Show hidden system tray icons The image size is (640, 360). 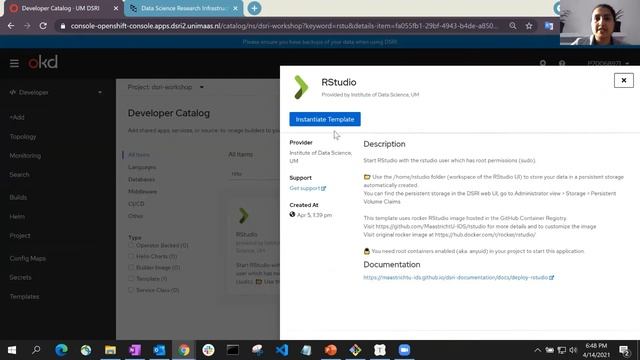tap(538, 350)
